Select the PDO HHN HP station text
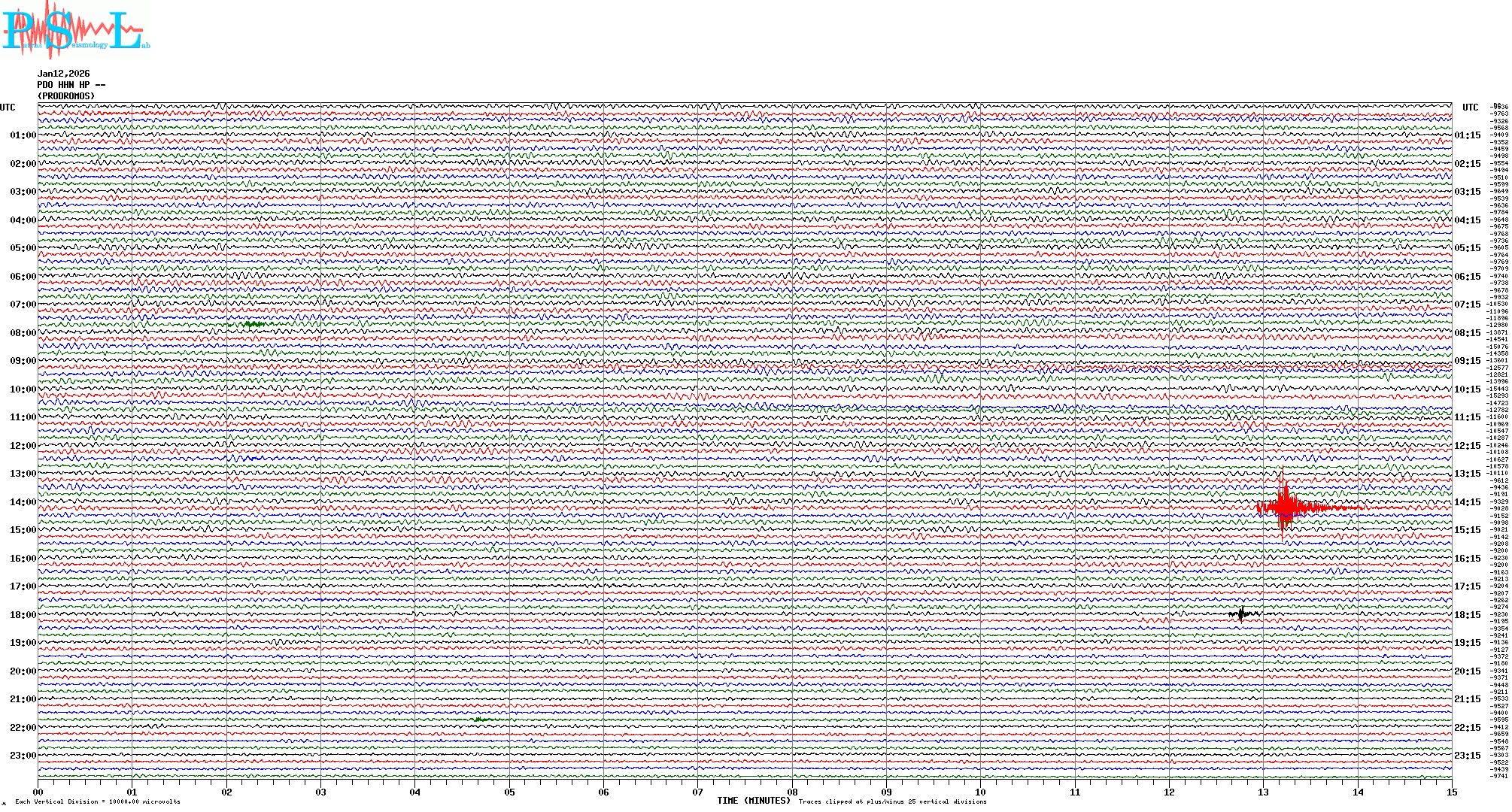Screen dimensions: 1512x812 pos(71,85)
